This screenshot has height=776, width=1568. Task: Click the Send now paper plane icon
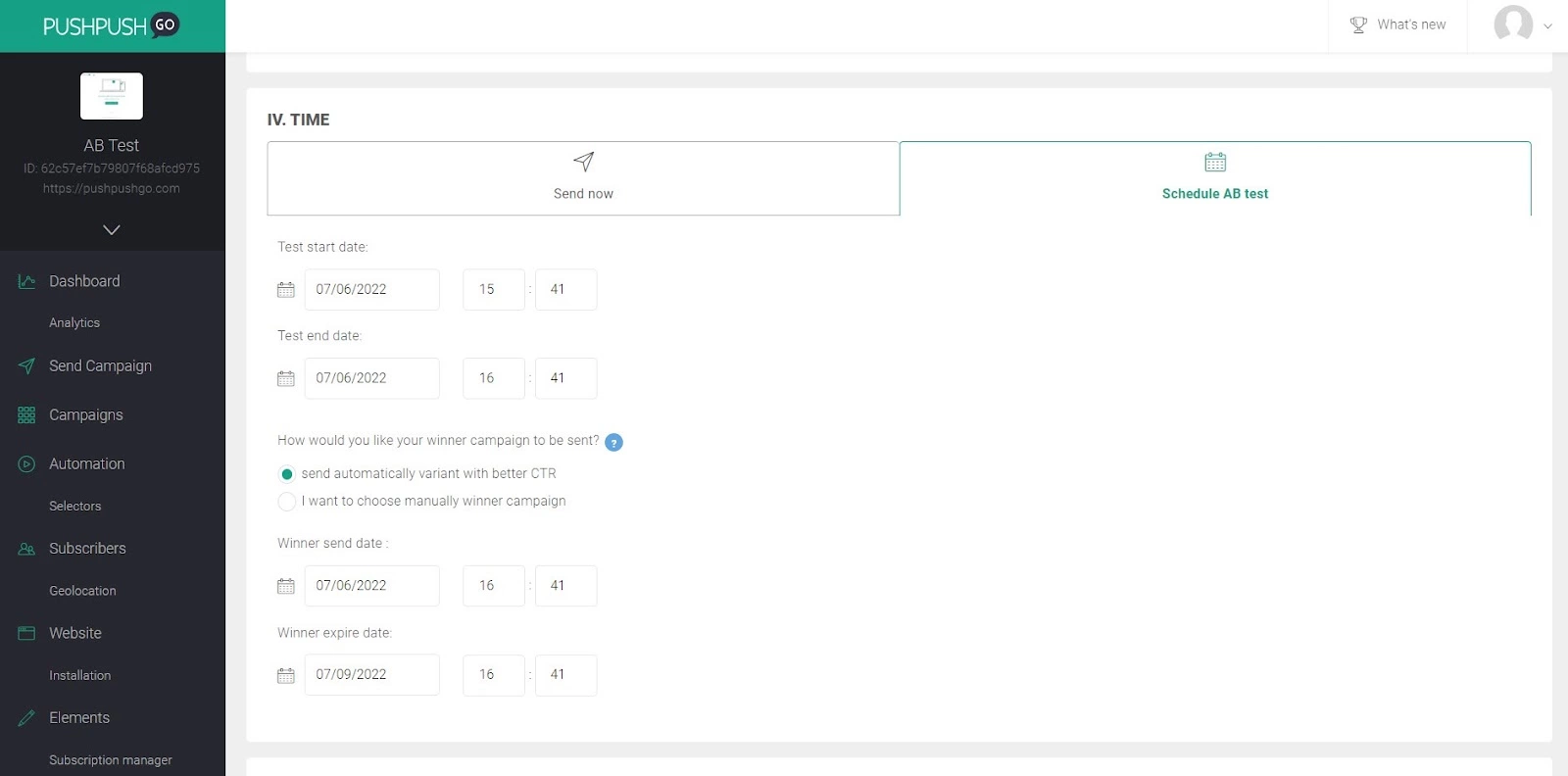point(583,162)
